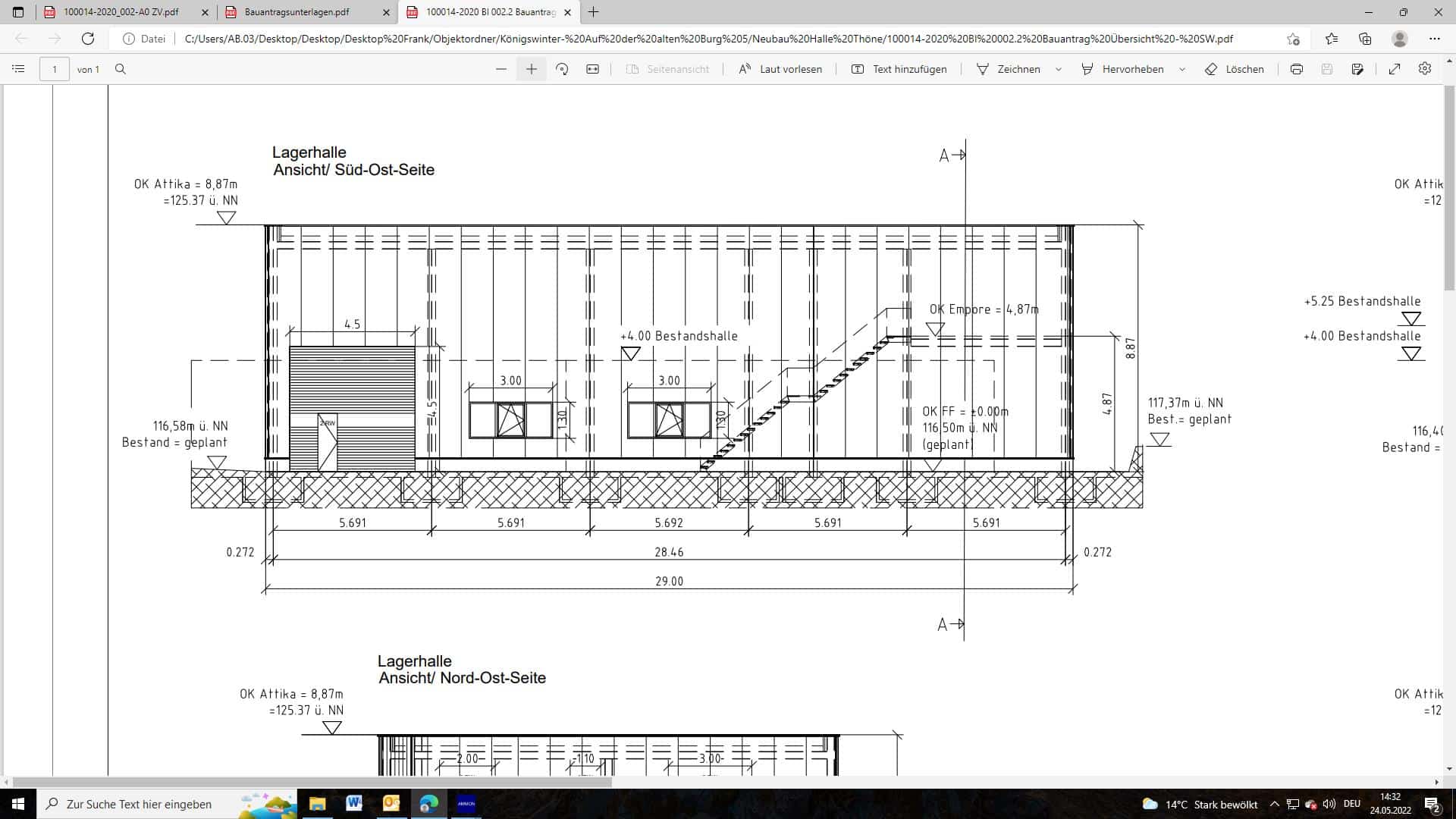1456x819 pixels.
Task: Zoom out with the minus button
Action: click(500, 69)
